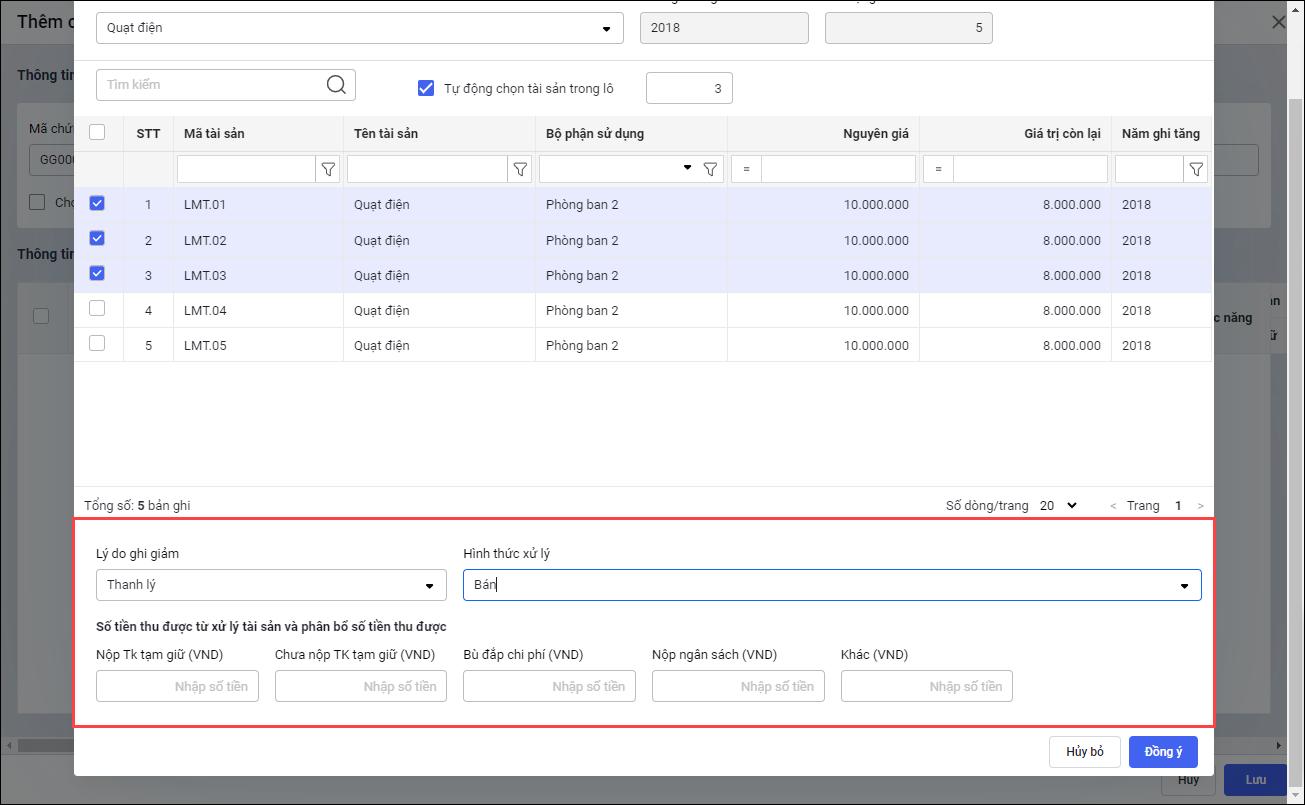The width and height of the screenshot is (1305, 805).
Task: Click the Nộp ngân sách amount field
Action: tap(738, 686)
